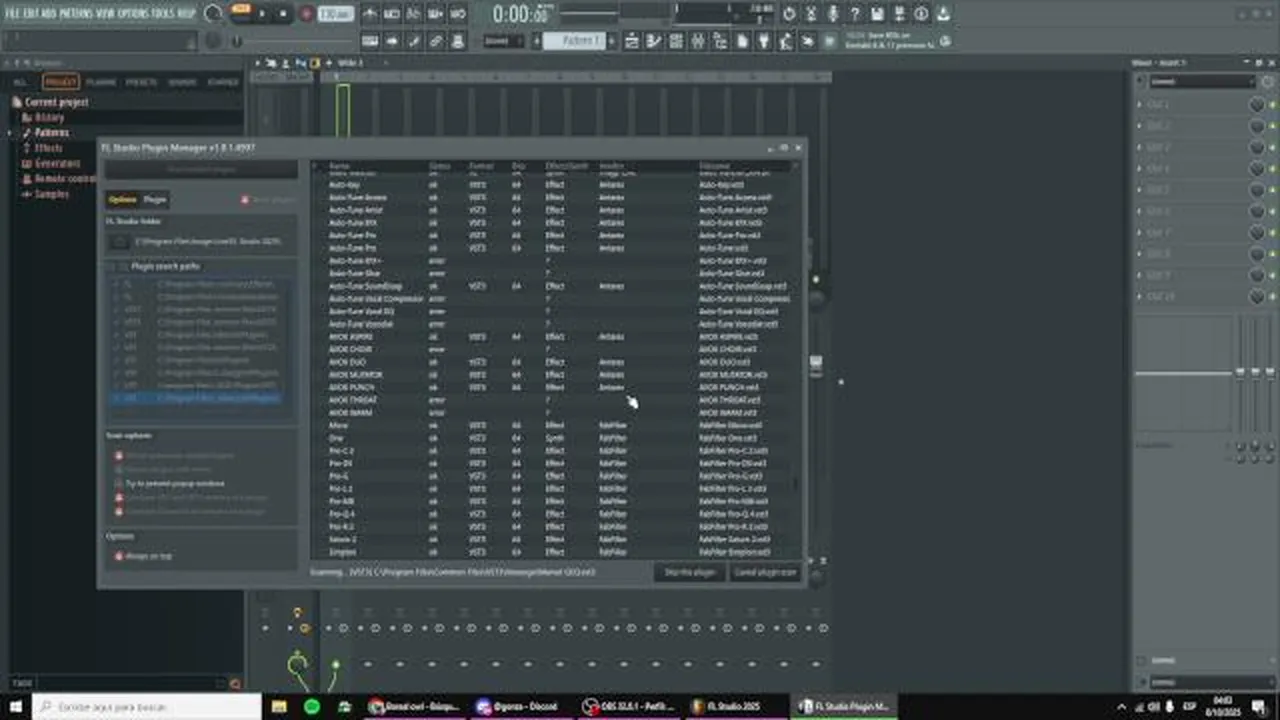Toggle the green enable light of Slot 3
This screenshot has width=1280, height=720.
pyautogui.click(x=1272, y=148)
